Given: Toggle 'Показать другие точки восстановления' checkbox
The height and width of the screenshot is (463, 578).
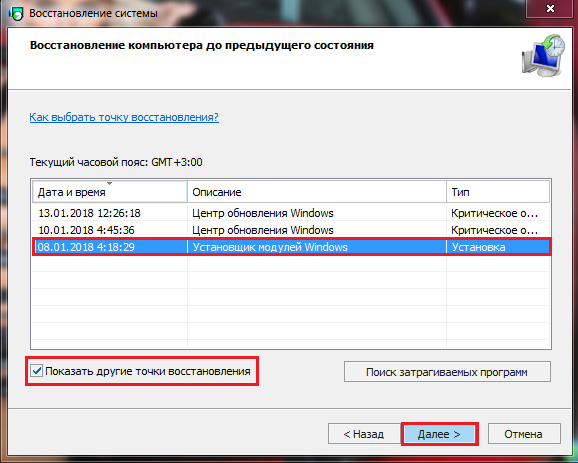Looking at the screenshot, I should click(x=36, y=370).
